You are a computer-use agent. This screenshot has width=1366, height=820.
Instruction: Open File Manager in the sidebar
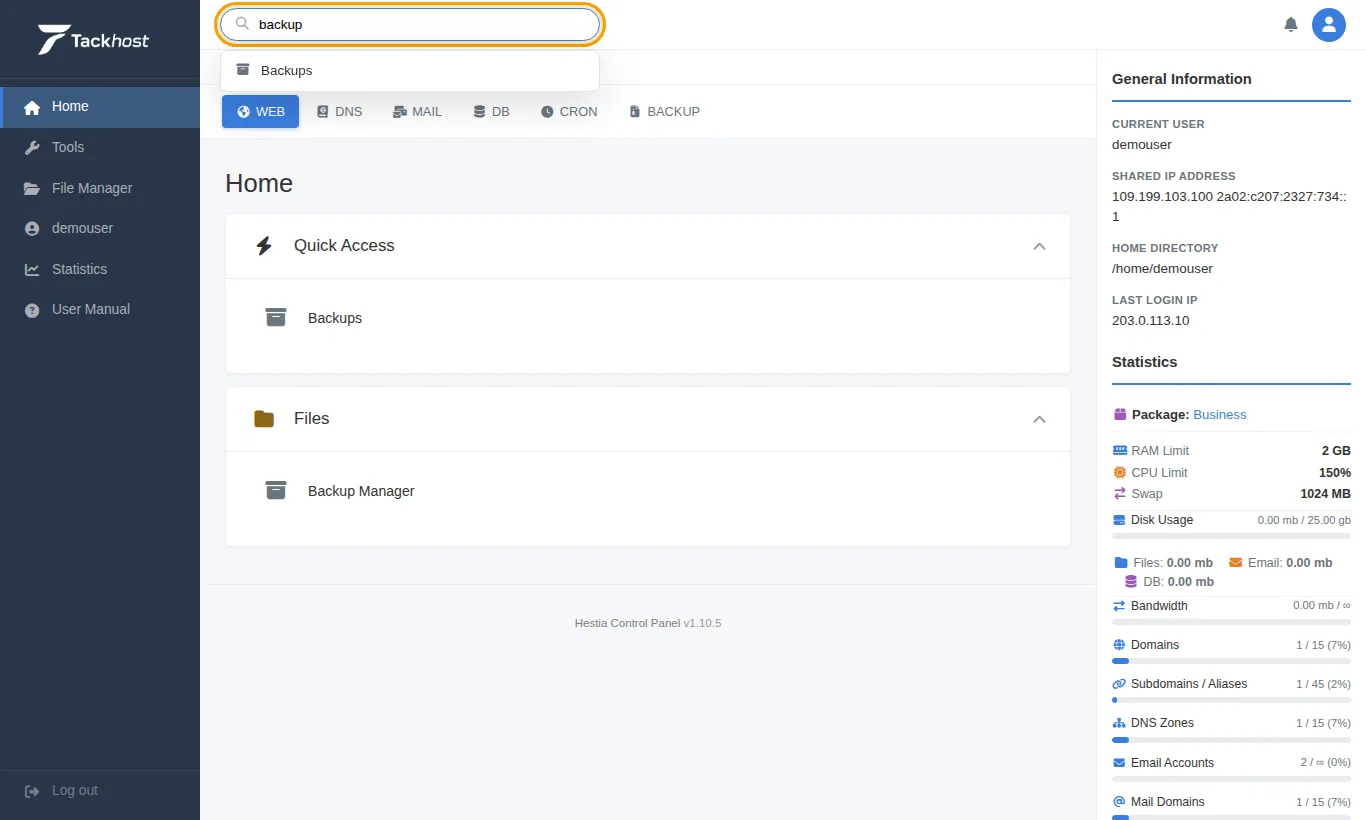tap(100, 188)
